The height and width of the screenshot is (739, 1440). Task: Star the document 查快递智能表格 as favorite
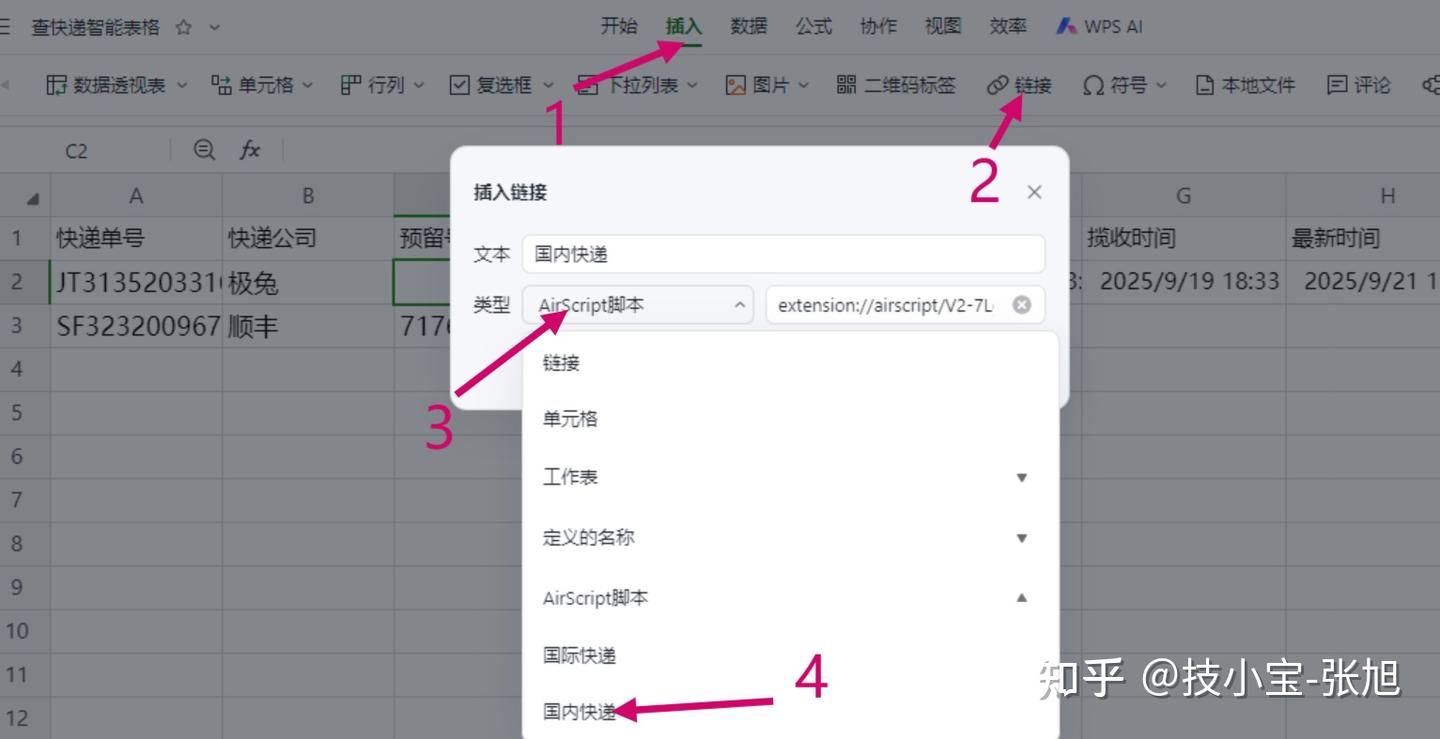point(183,27)
